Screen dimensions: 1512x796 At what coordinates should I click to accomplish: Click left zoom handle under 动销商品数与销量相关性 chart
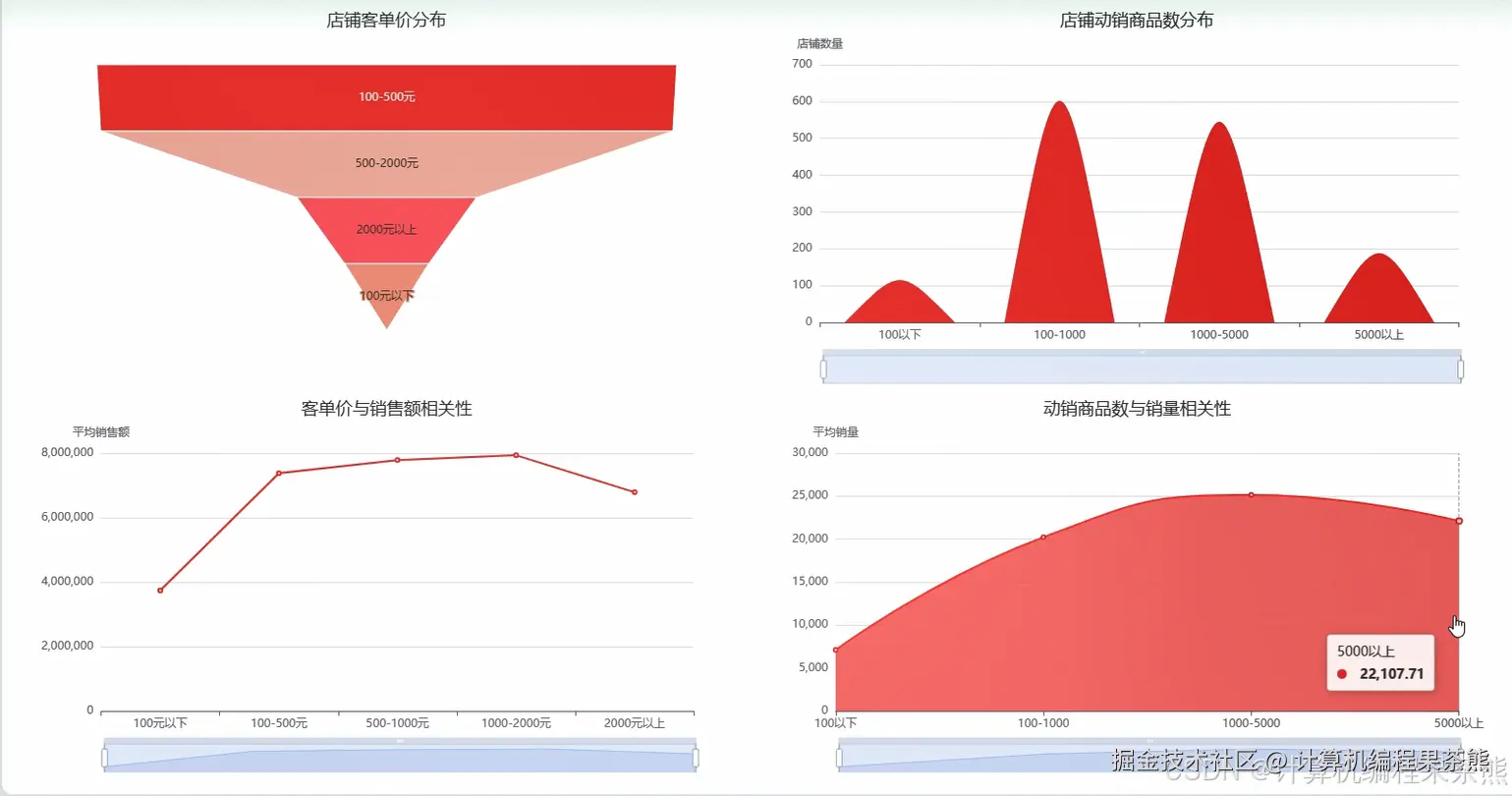click(x=839, y=758)
